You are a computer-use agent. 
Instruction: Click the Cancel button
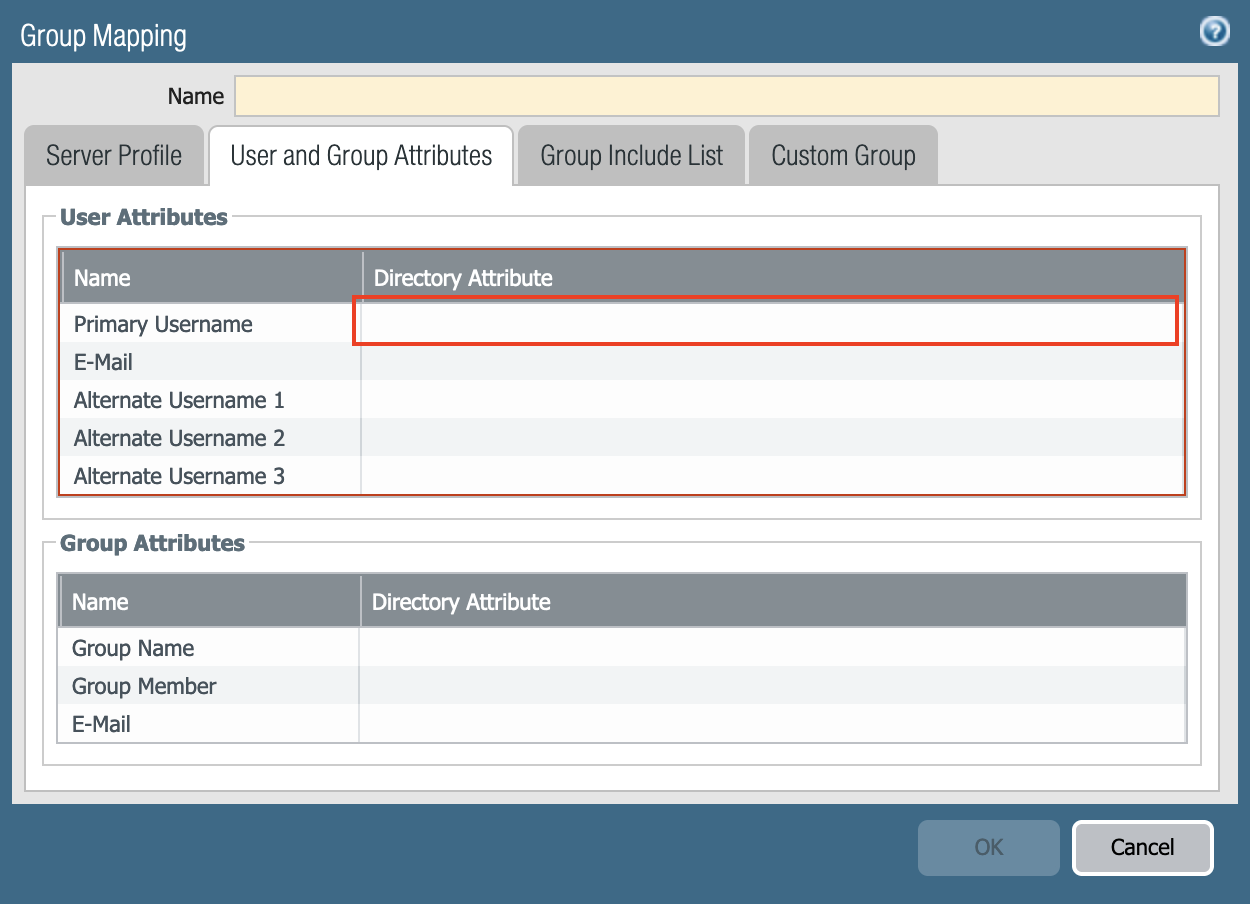[1142, 847]
